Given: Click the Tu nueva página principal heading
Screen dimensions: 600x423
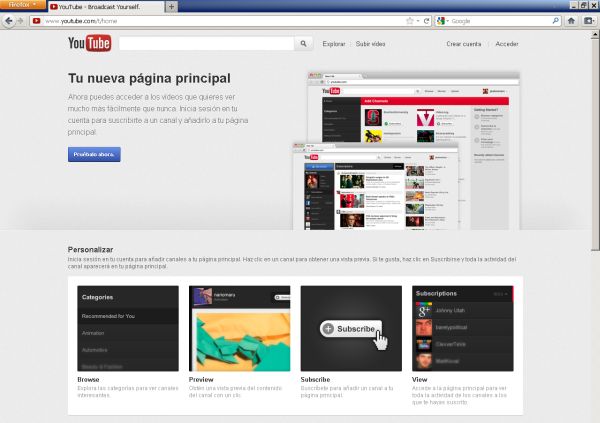Looking at the screenshot, I should coord(149,78).
